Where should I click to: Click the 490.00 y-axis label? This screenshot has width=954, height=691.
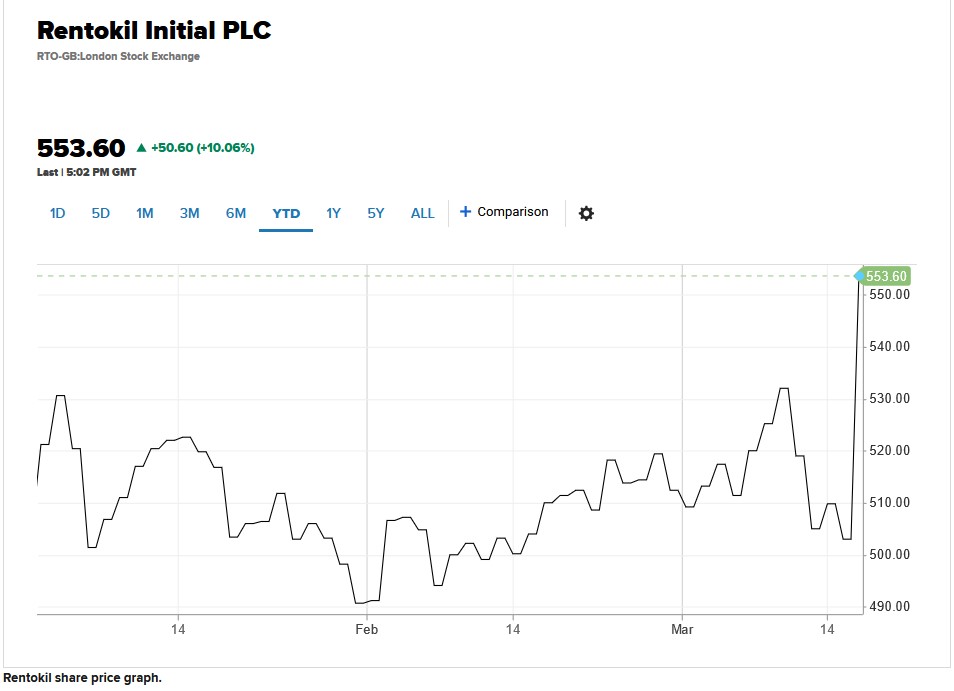[890, 606]
